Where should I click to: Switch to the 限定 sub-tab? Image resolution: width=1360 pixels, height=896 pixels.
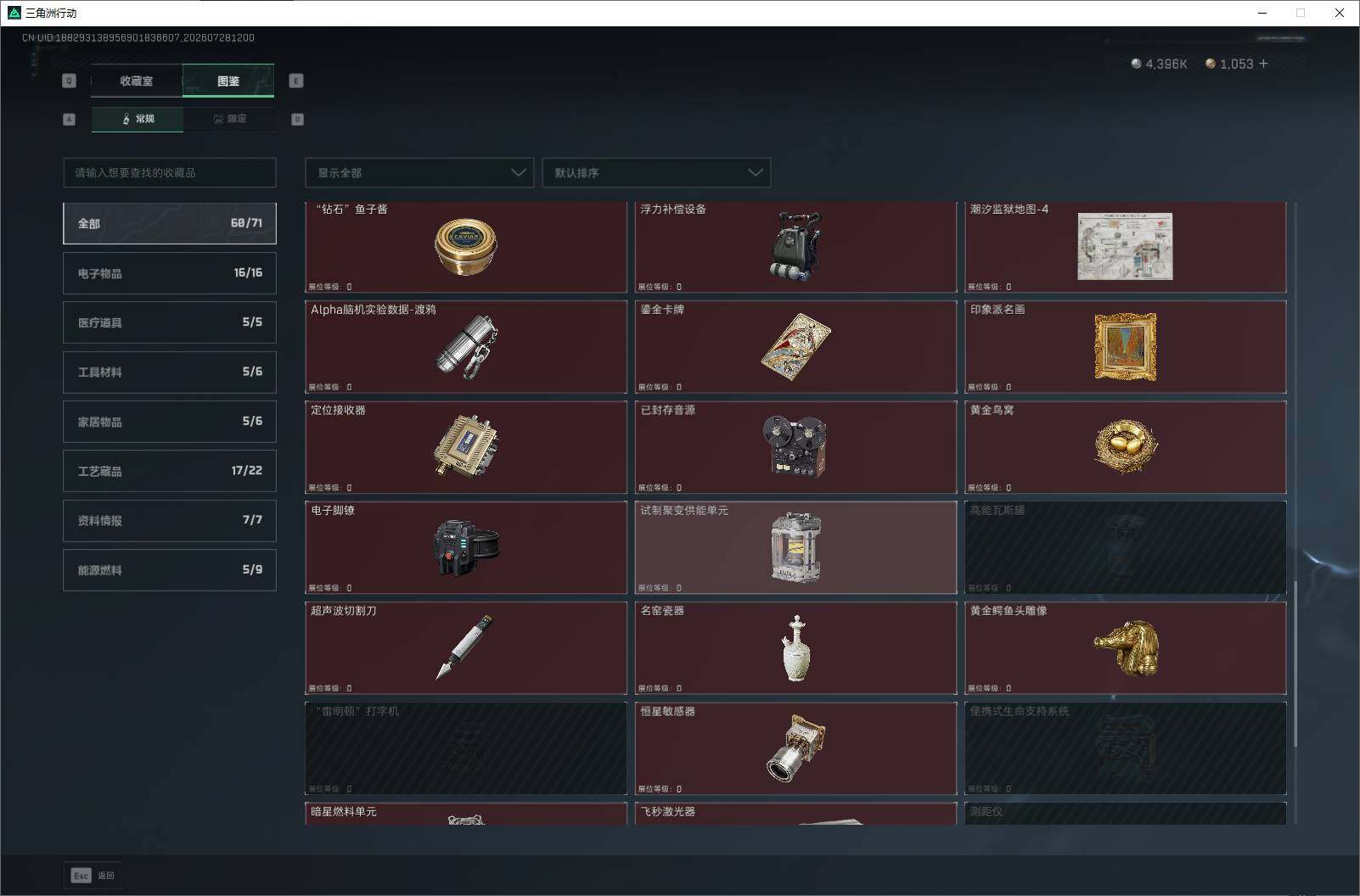point(229,119)
